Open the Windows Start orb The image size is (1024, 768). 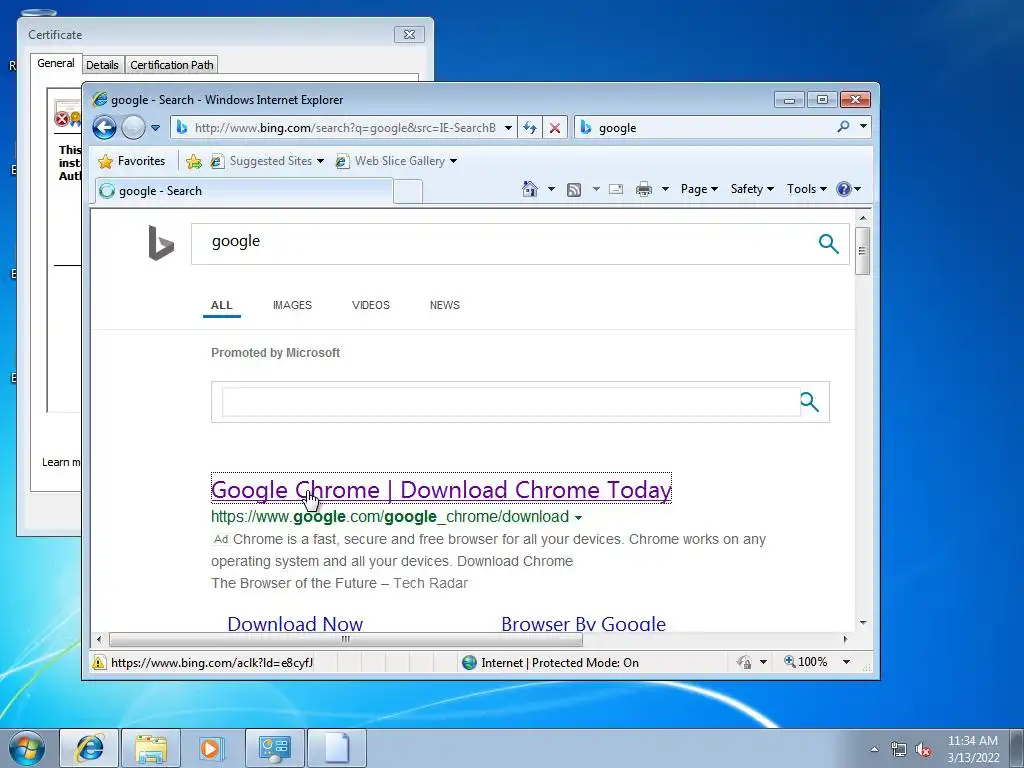pyautogui.click(x=27, y=748)
